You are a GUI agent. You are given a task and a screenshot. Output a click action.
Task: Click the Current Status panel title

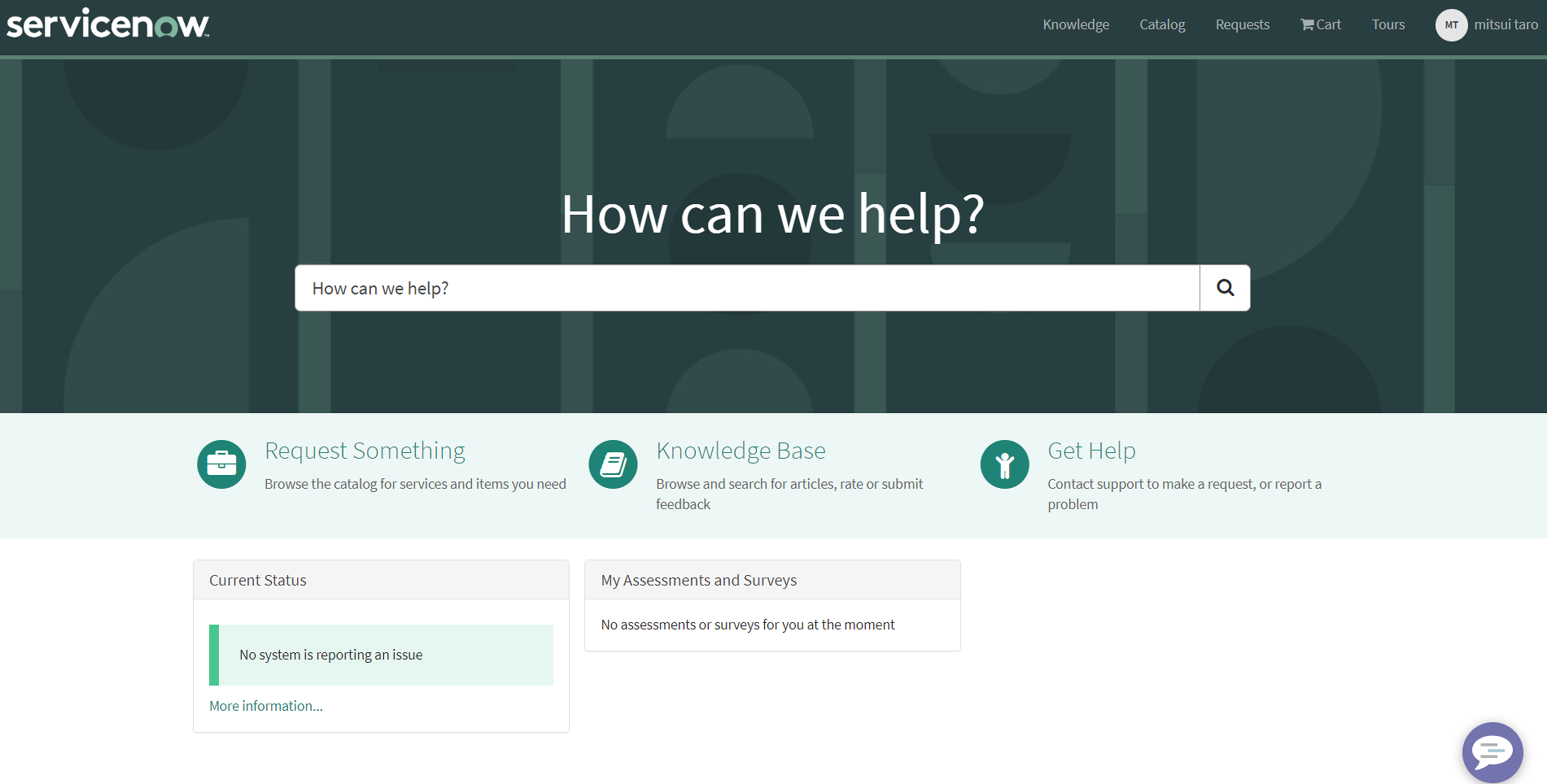tap(257, 580)
